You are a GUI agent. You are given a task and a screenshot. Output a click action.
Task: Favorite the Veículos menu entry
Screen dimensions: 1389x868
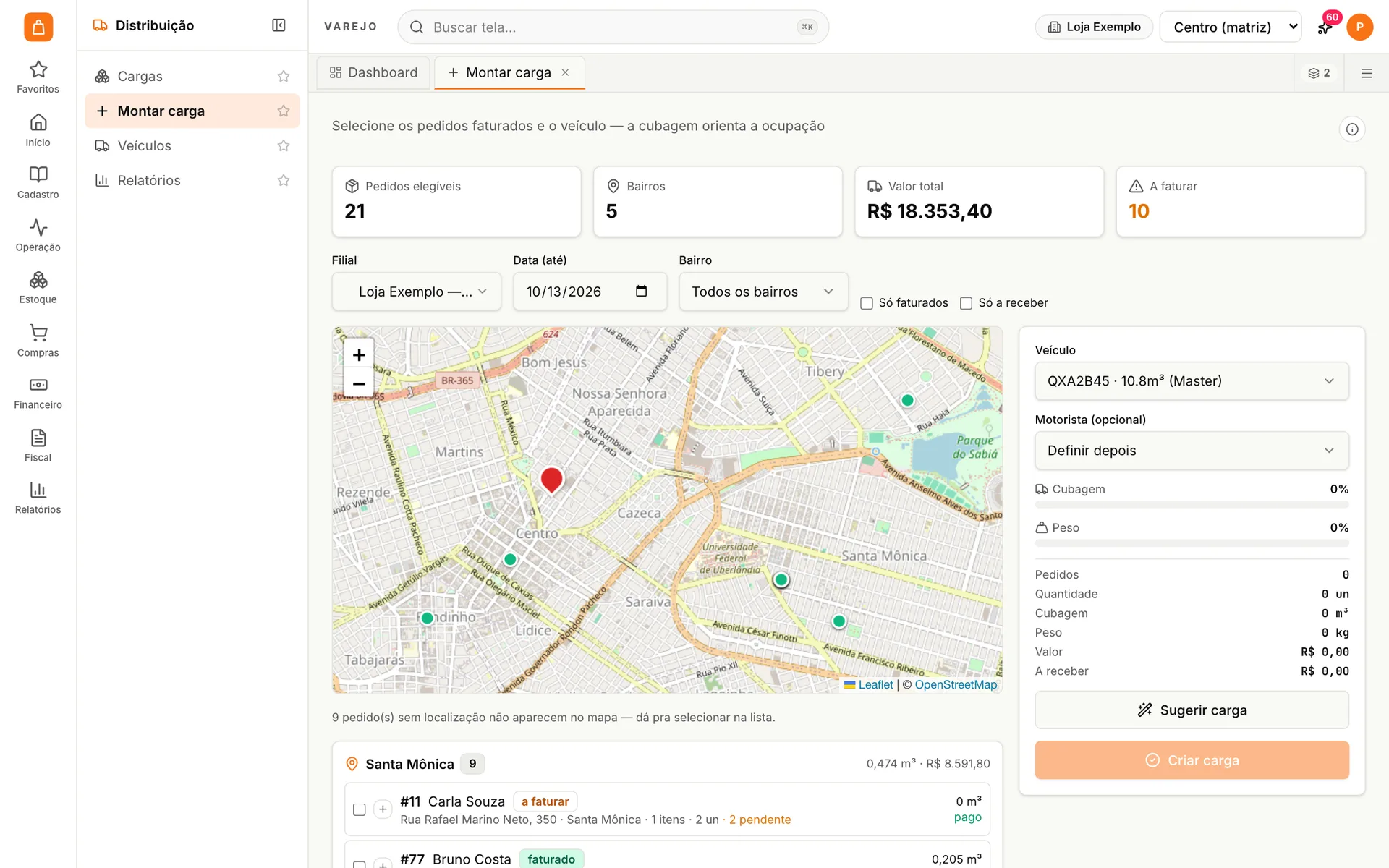point(284,145)
